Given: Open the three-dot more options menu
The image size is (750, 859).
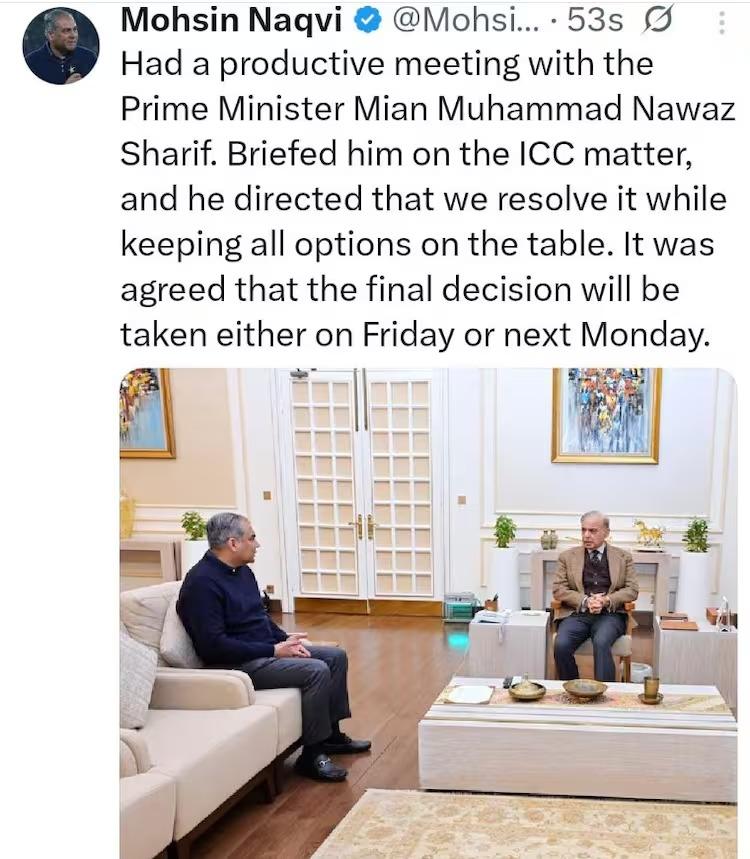Looking at the screenshot, I should (x=722, y=23).
